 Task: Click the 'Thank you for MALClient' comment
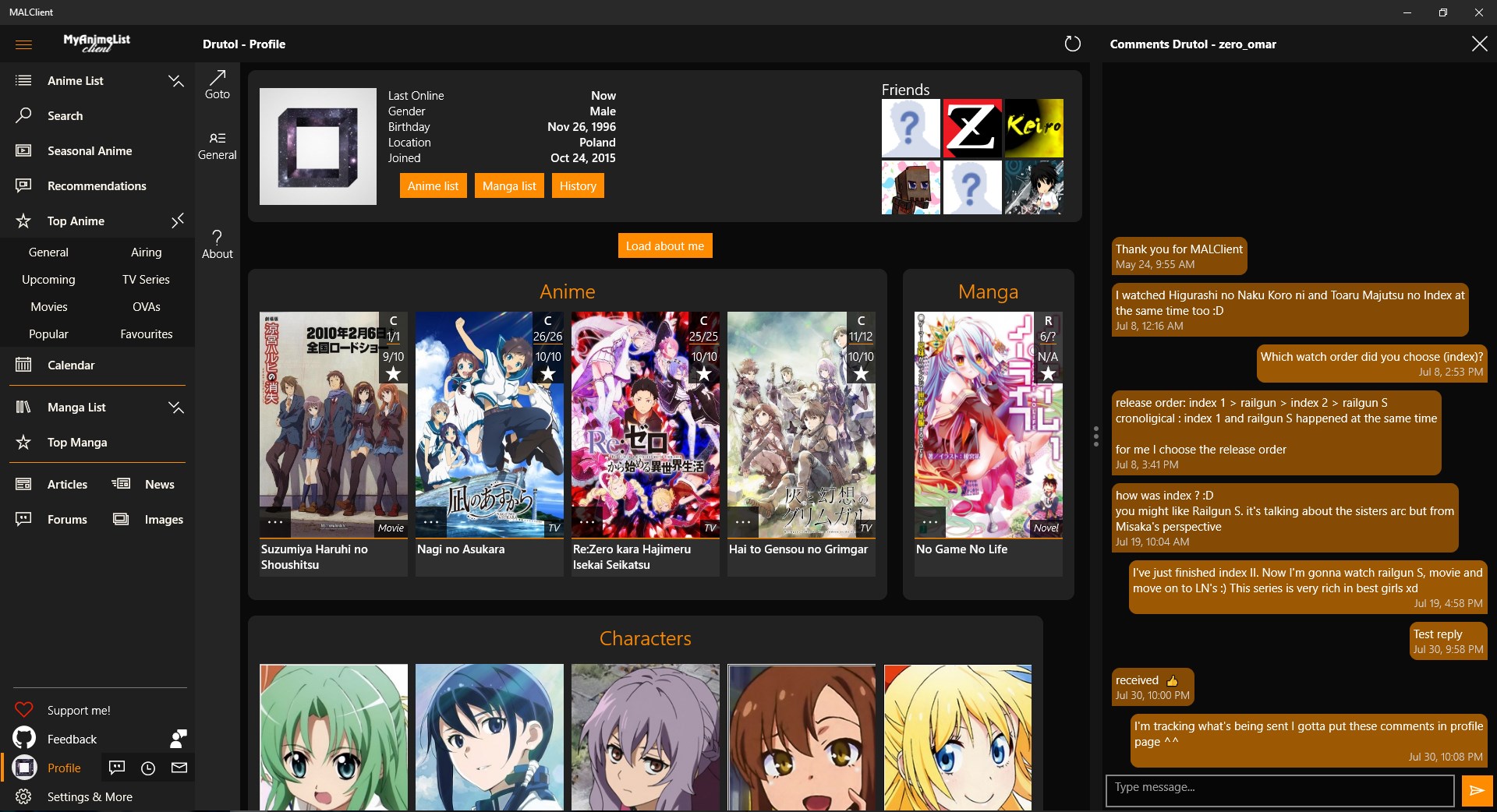[x=1179, y=256]
